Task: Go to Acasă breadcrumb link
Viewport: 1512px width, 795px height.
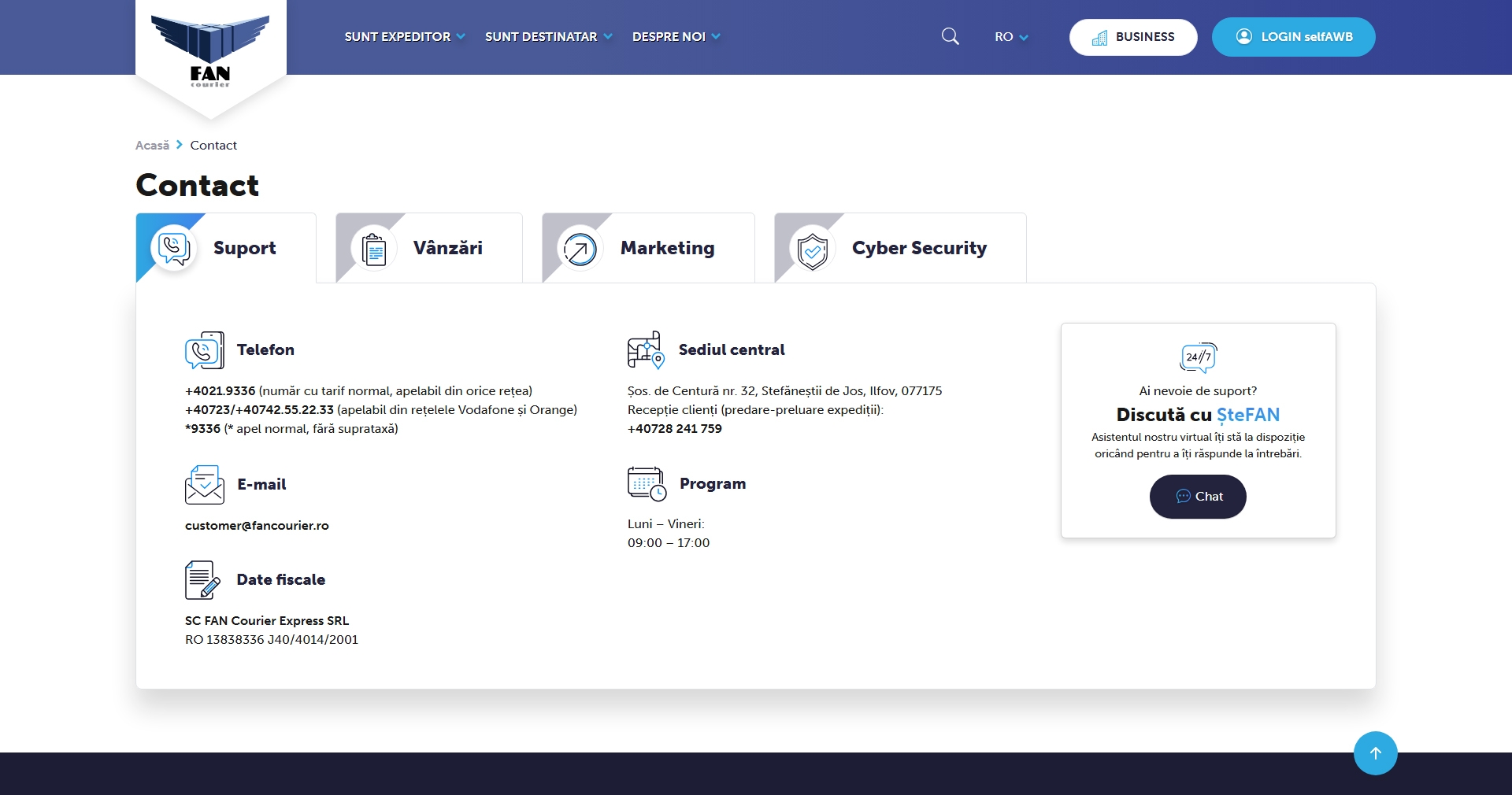Action: tap(152, 146)
